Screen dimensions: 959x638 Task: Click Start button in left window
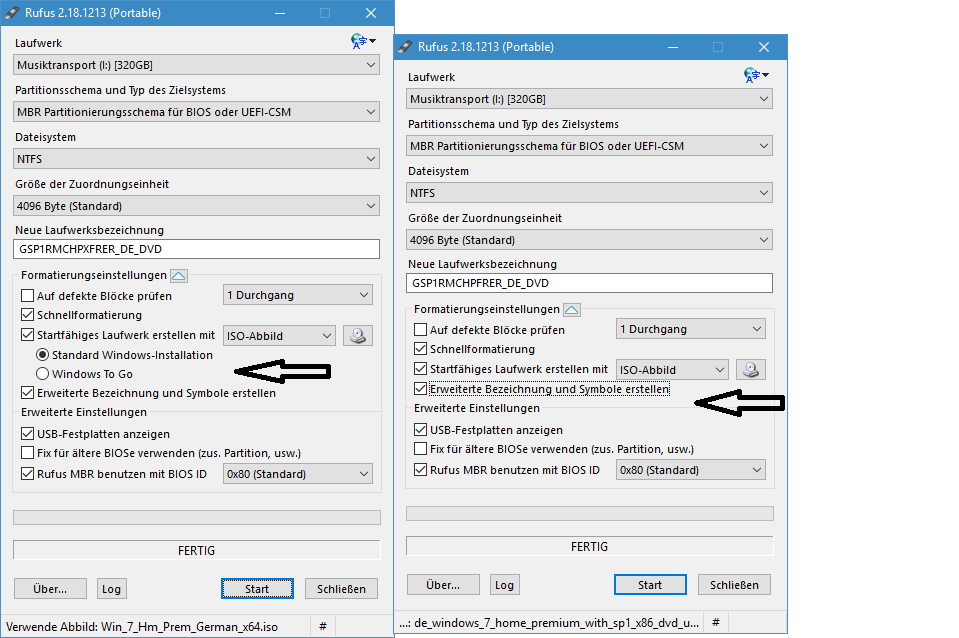pos(257,588)
